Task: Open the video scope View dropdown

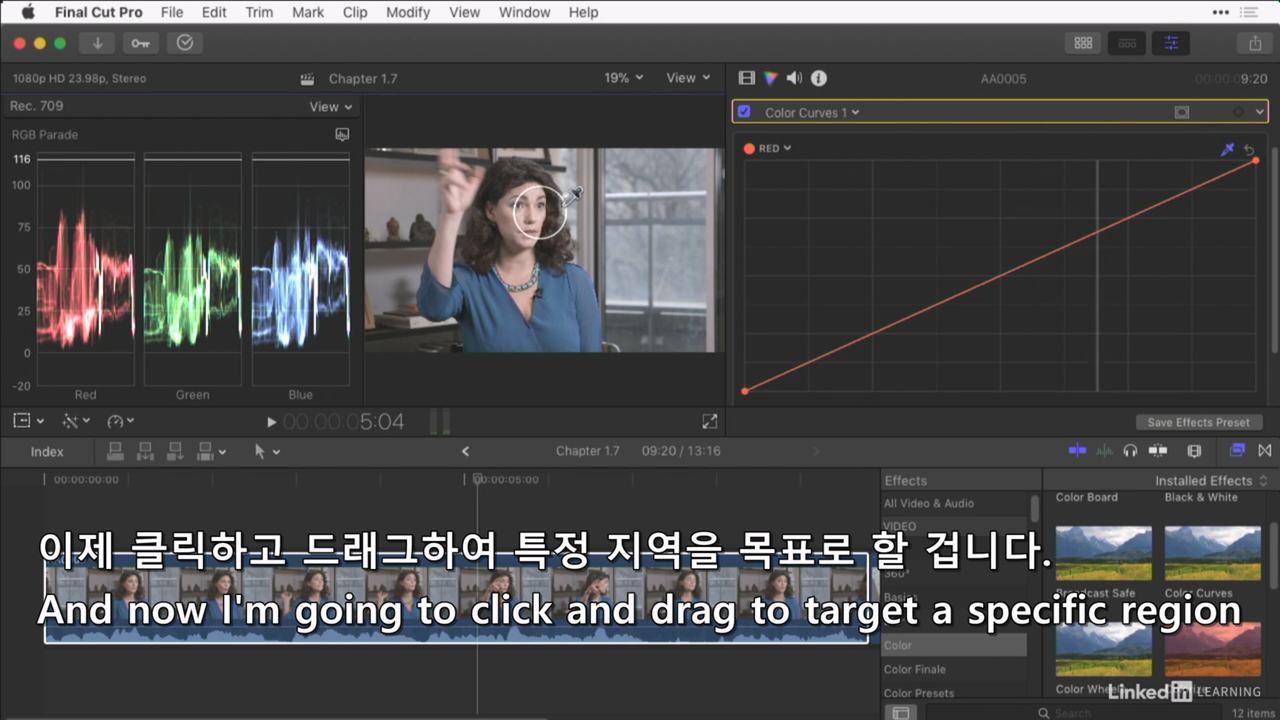Action: pyautogui.click(x=331, y=106)
